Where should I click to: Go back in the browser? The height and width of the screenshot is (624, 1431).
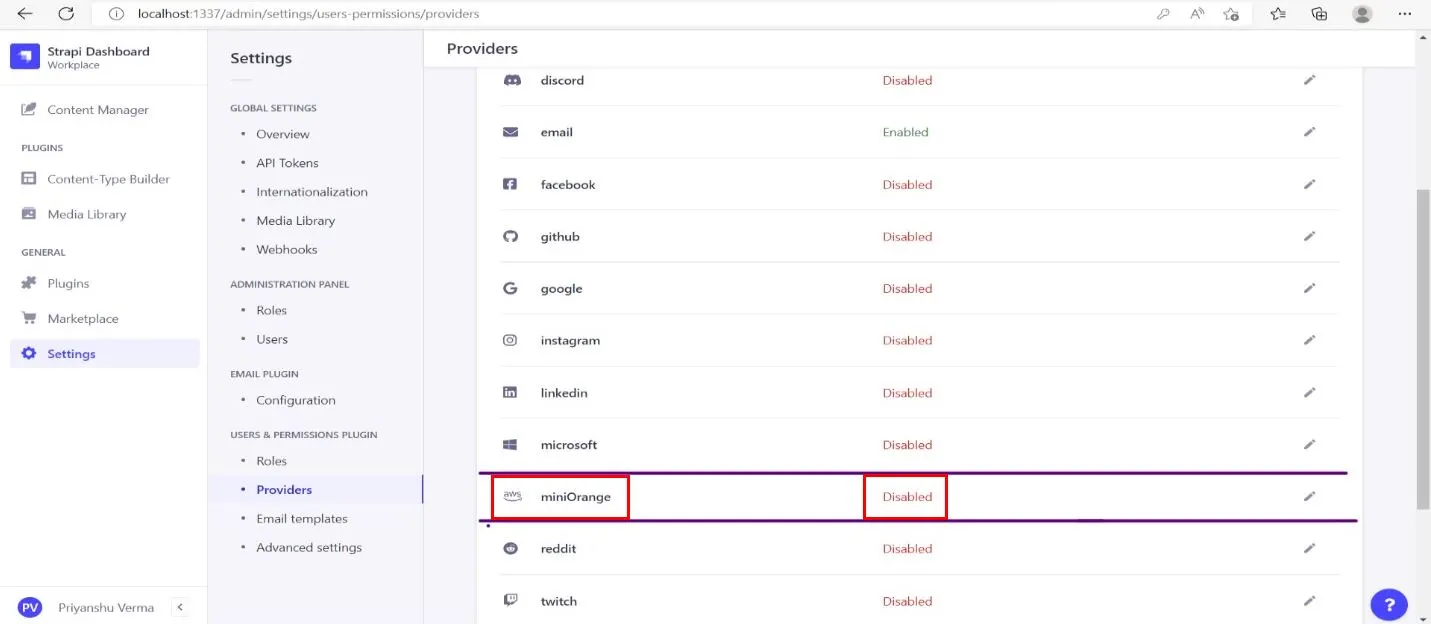[x=25, y=14]
